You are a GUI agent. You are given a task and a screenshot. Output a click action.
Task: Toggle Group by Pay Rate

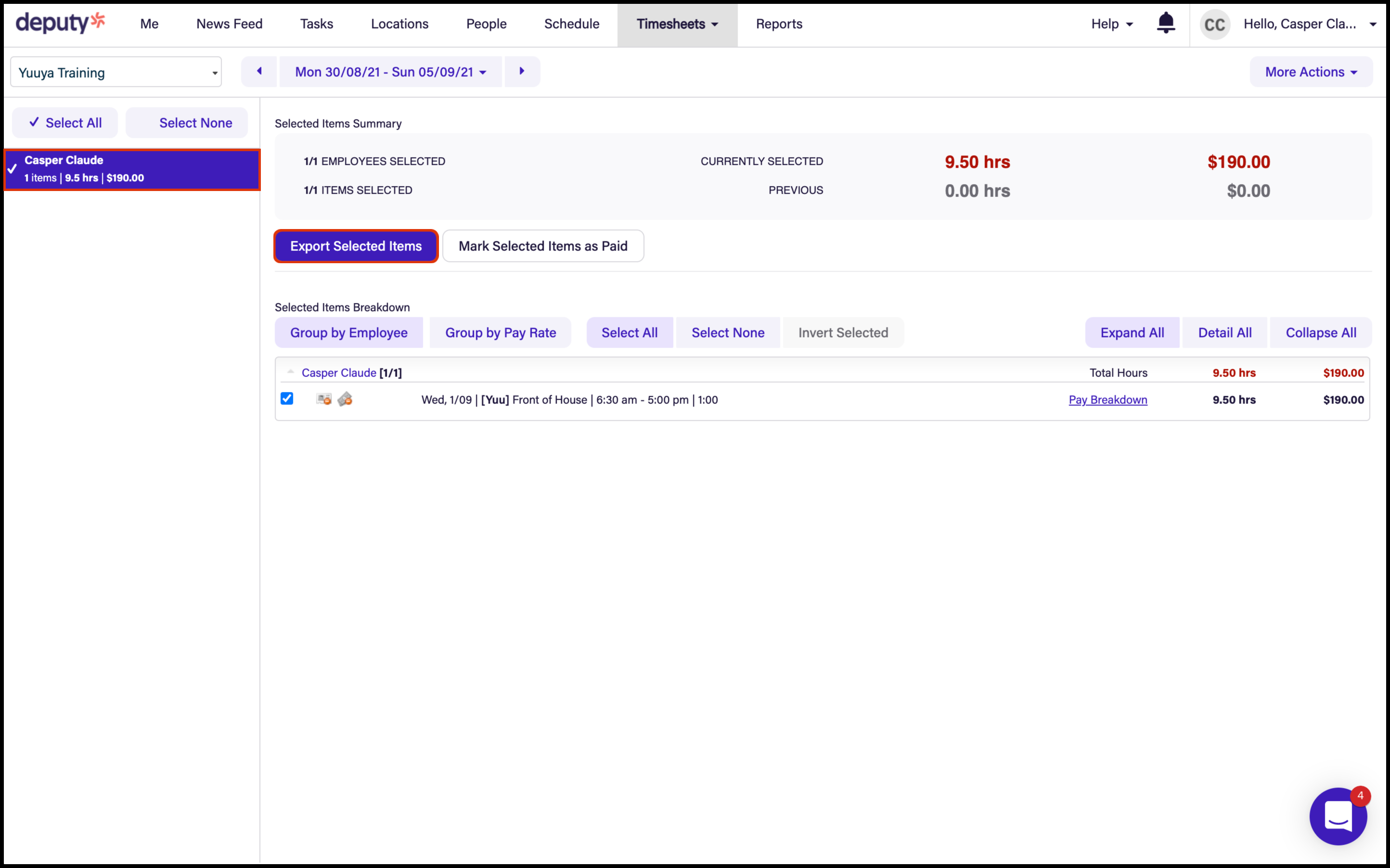500,332
